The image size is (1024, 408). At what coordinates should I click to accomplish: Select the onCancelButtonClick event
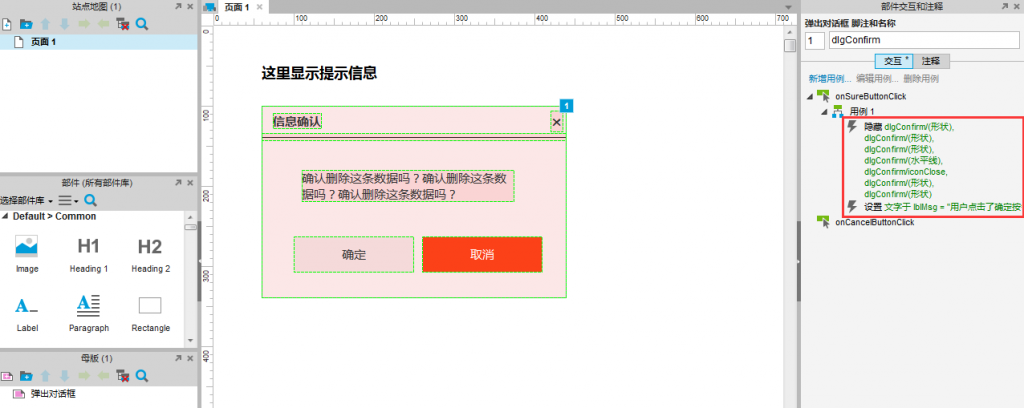[x=874, y=223]
